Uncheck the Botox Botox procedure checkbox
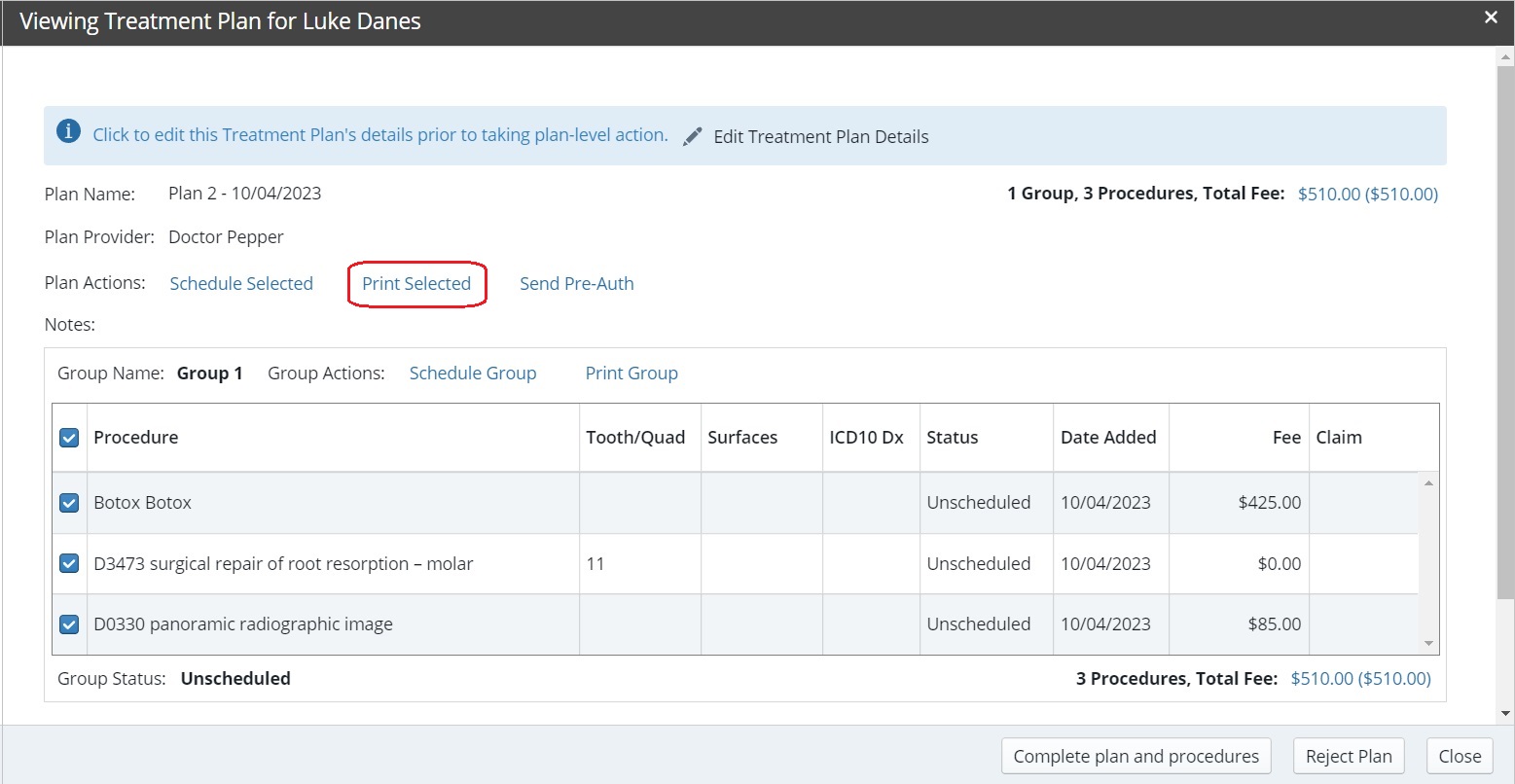1515x784 pixels. click(69, 503)
